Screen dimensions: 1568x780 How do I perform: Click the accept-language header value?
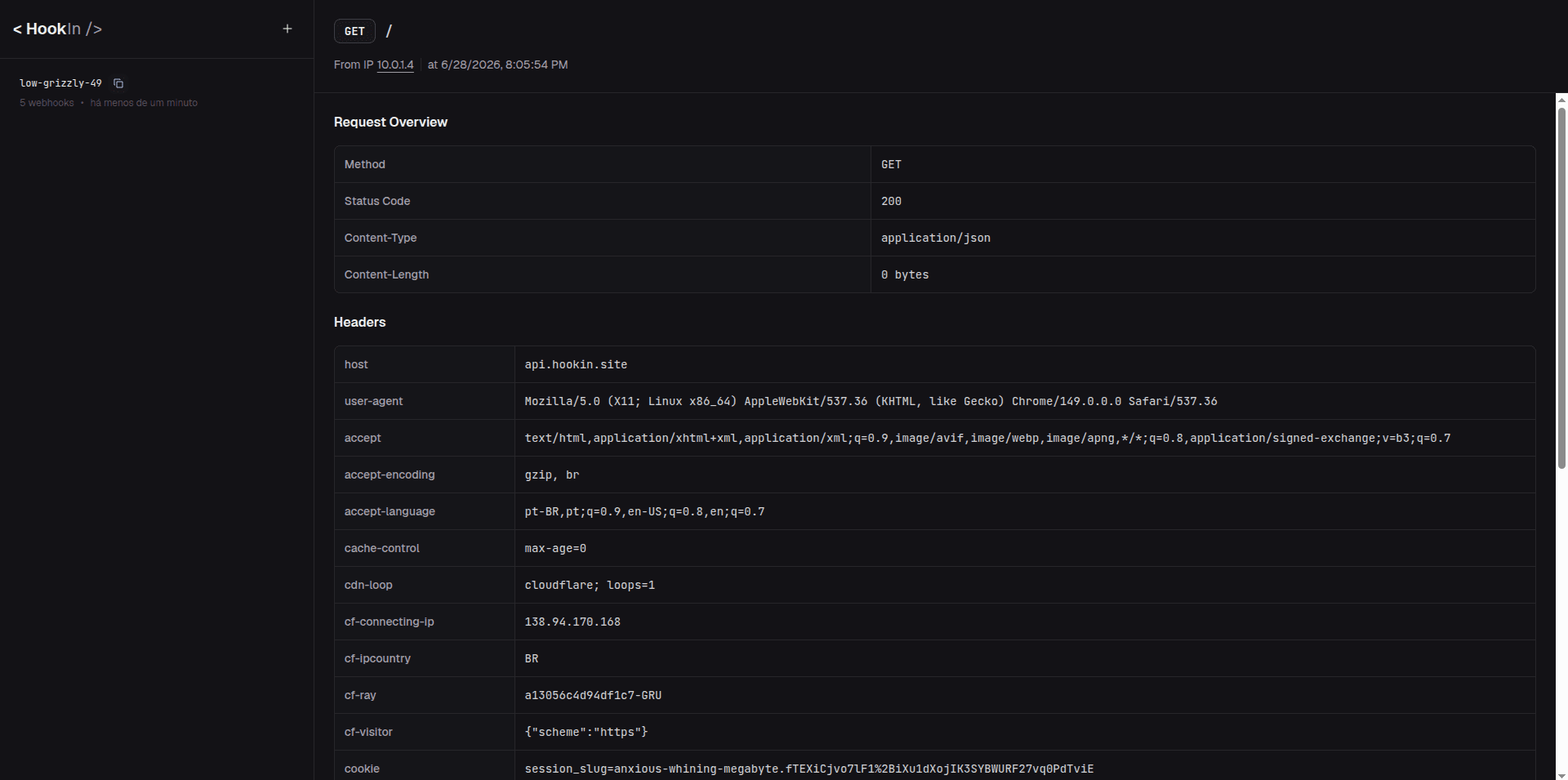644,511
